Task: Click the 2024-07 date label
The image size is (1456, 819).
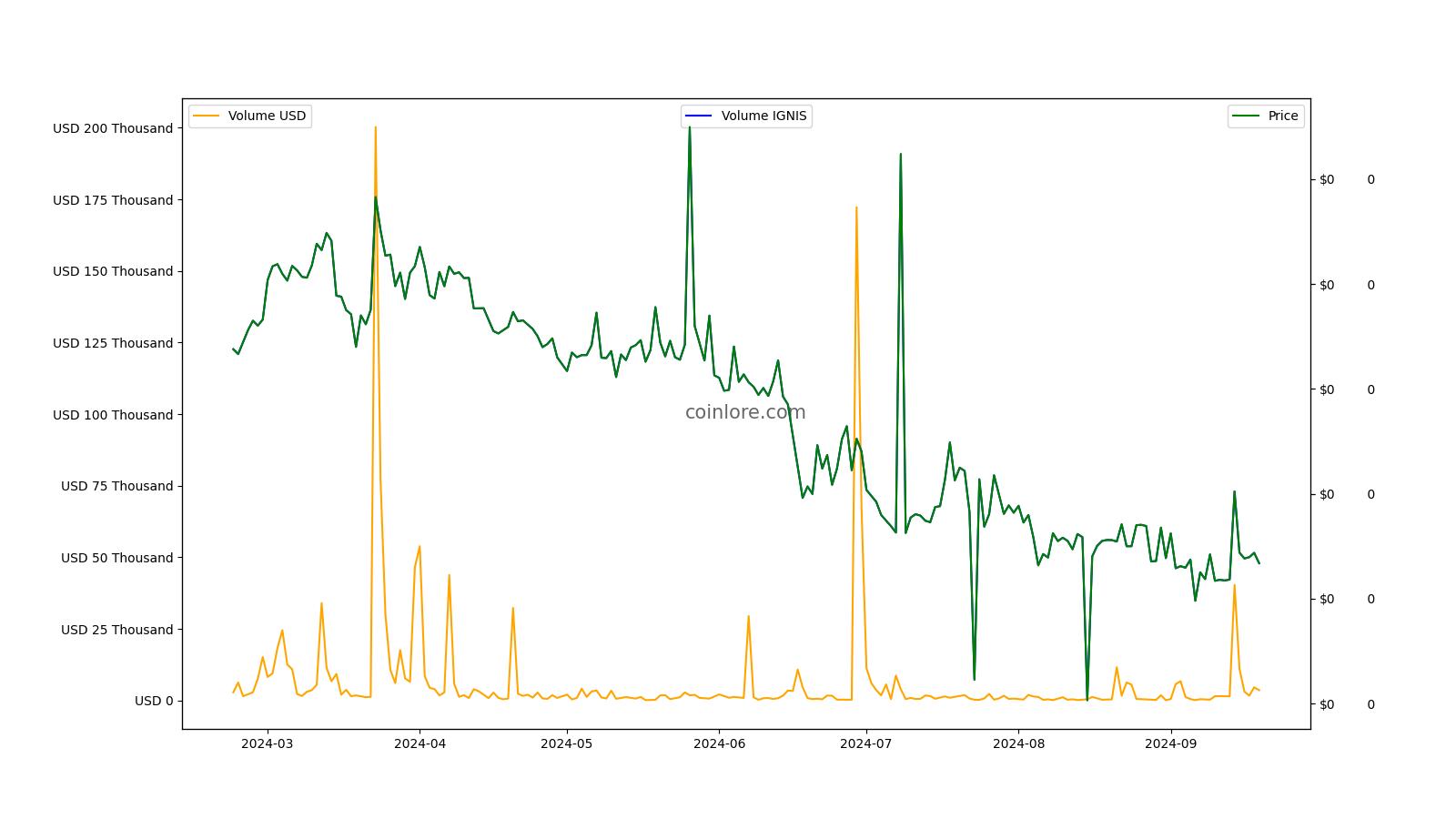Action: coord(866,743)
